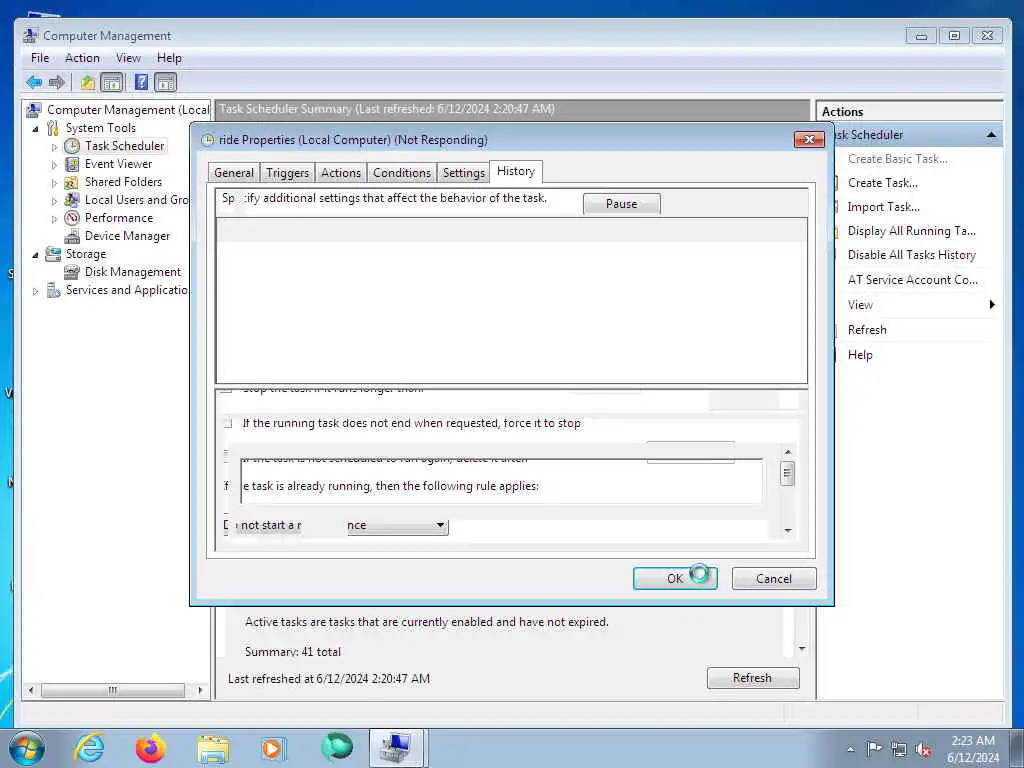The width and height of the screenshot is (1024, 768).
Task: Click the Performance monitor icon
Action: click(72, 218)
